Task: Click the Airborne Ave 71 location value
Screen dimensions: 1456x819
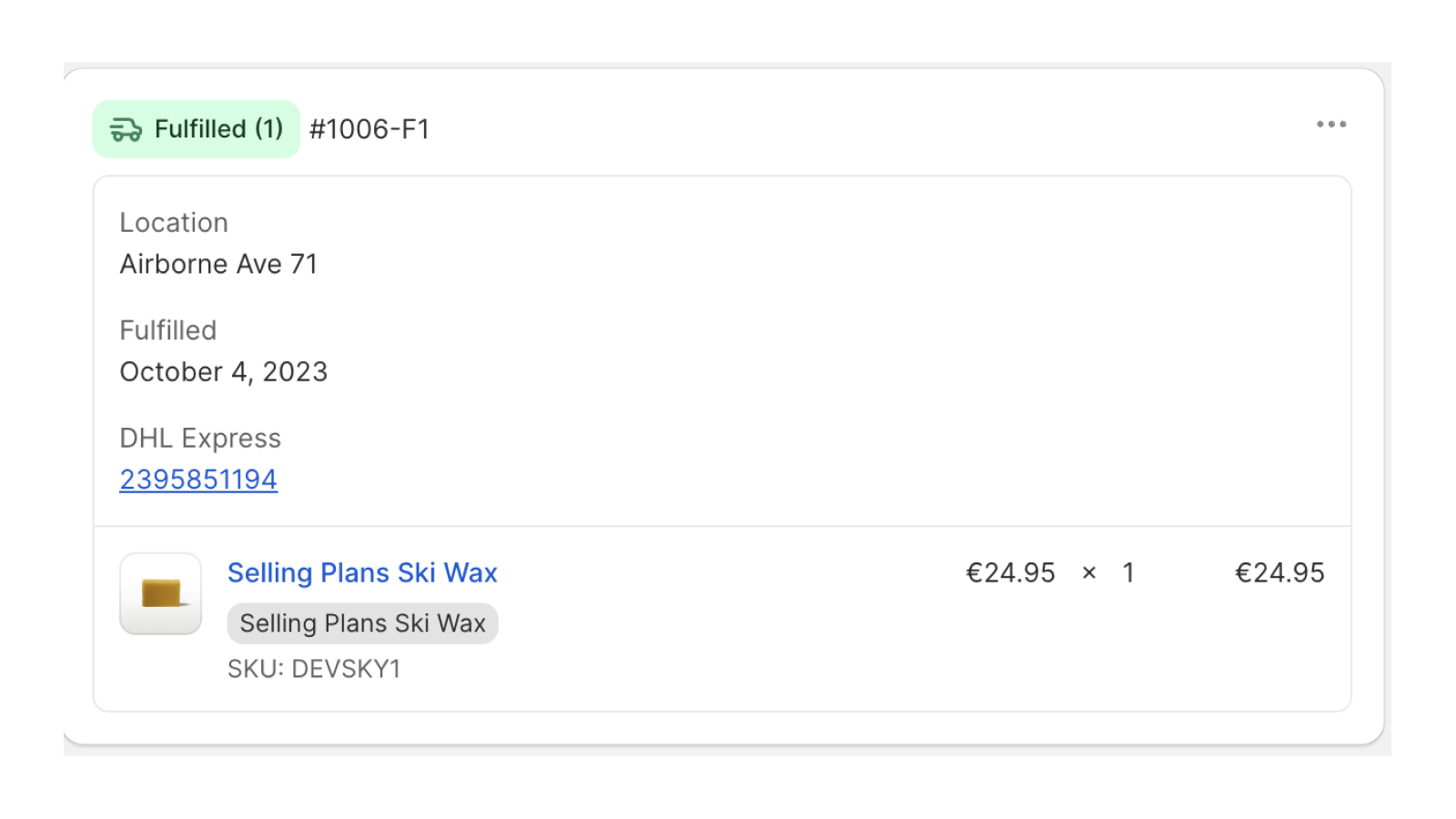Action: (218, 264)
